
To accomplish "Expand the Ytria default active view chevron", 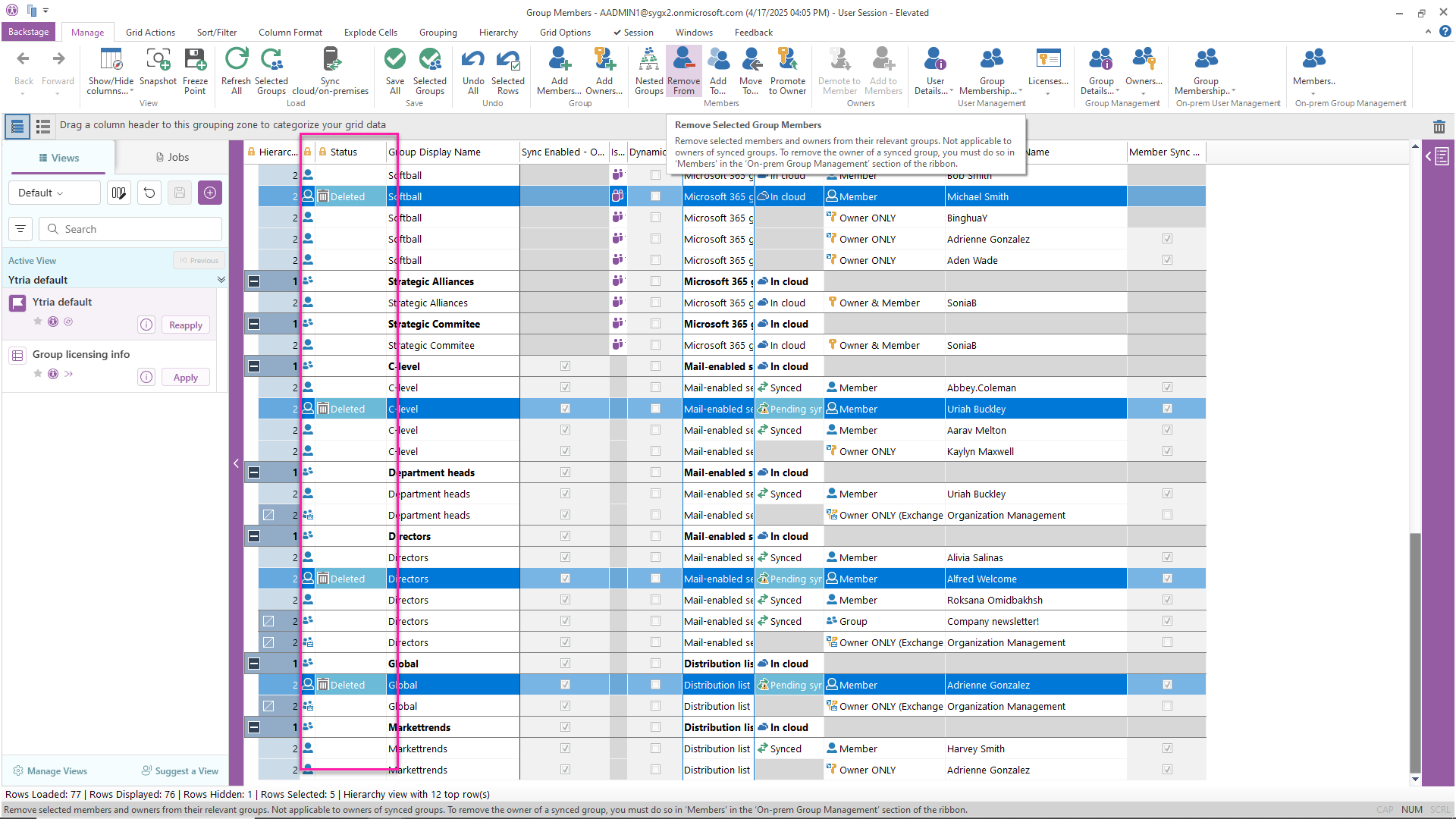I will click(x=221, y=280).
